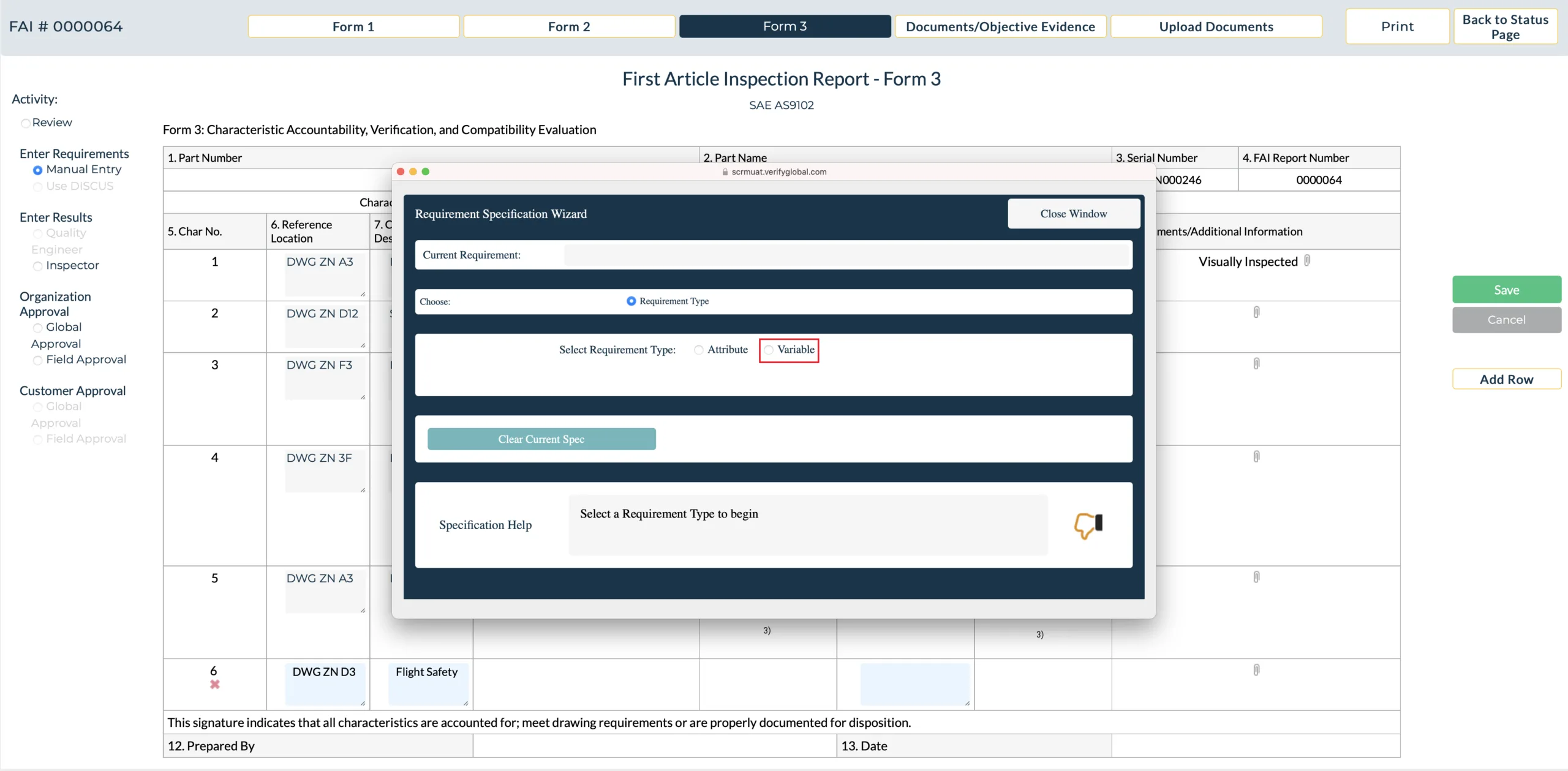Click the gray Cancel button
This screenshot has height=771, width=1568.
pyautogui.click(x=1506, y=320)
